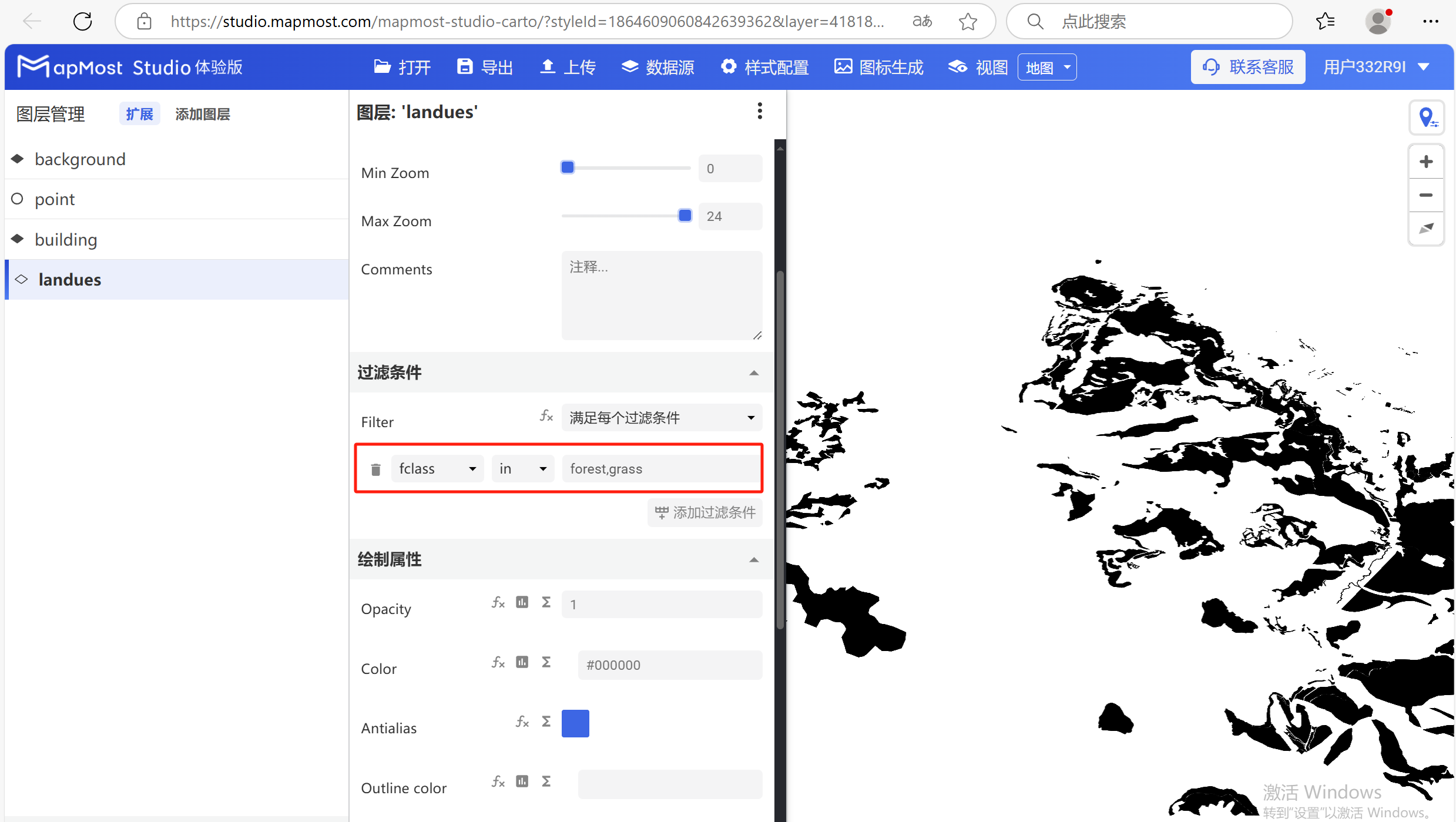Open the 图标生成 tool

pyautogui.click(x=878, y=66)
